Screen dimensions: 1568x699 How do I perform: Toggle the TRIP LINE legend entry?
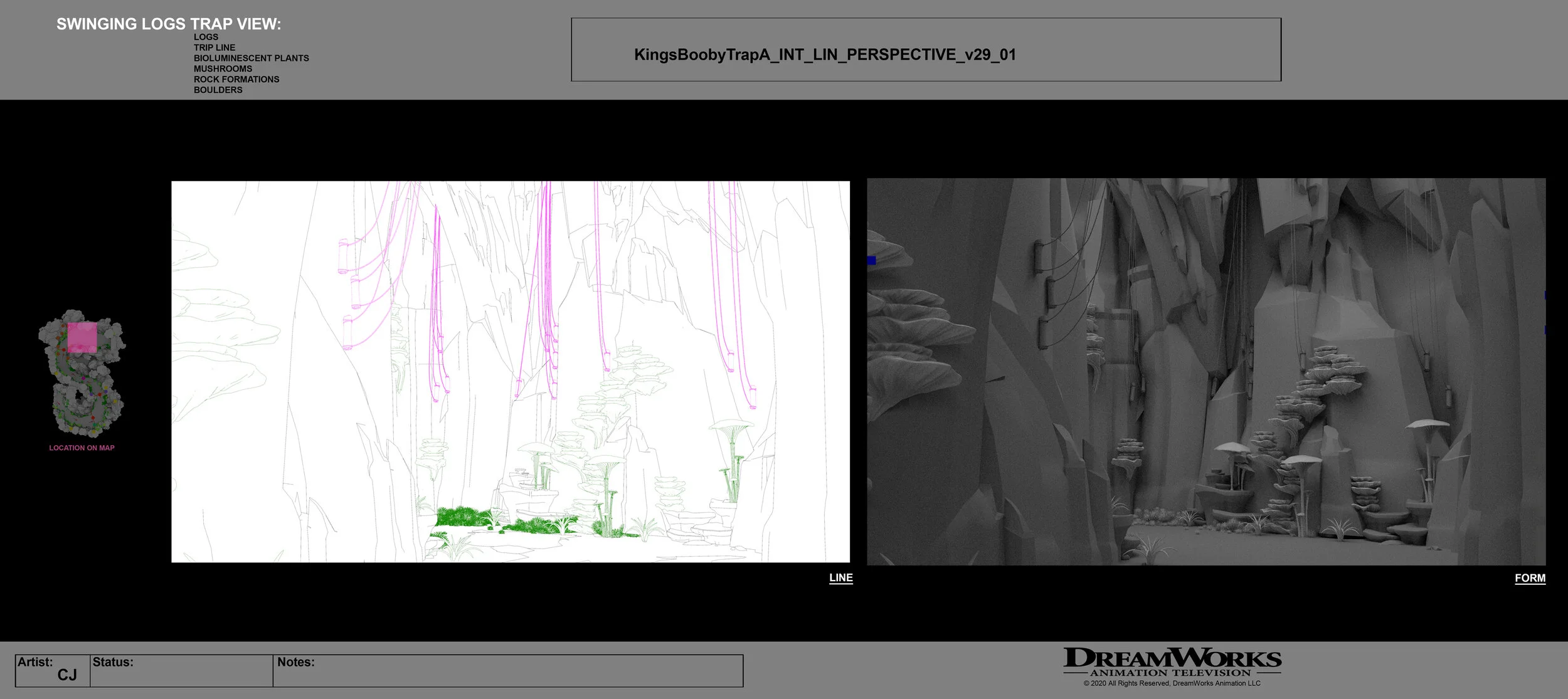[214, 47]
